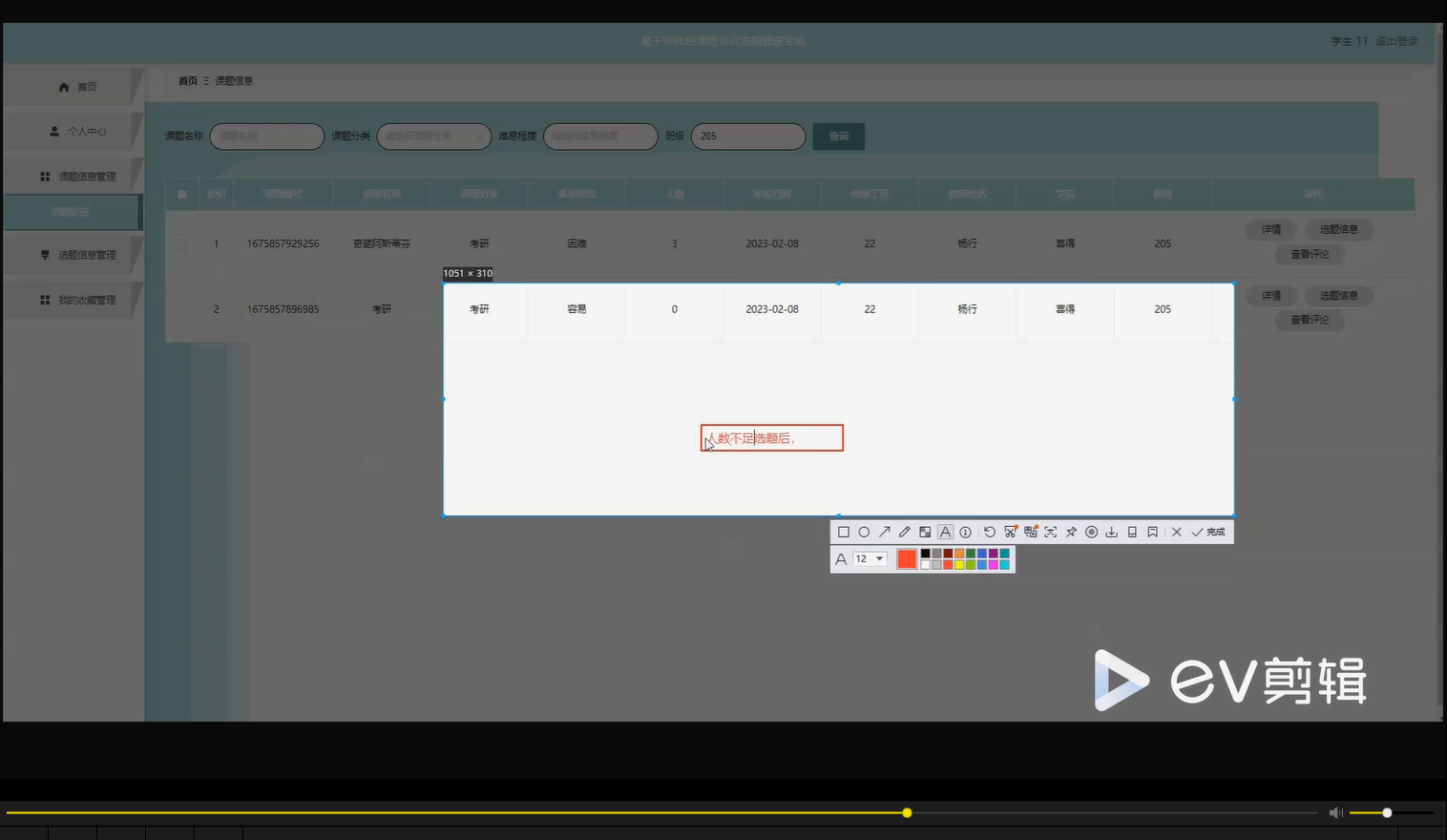The width and height of the screenshot is (1447, 840).
Task: Toggle the text annotation tool
Action: [x=945, y=532]
